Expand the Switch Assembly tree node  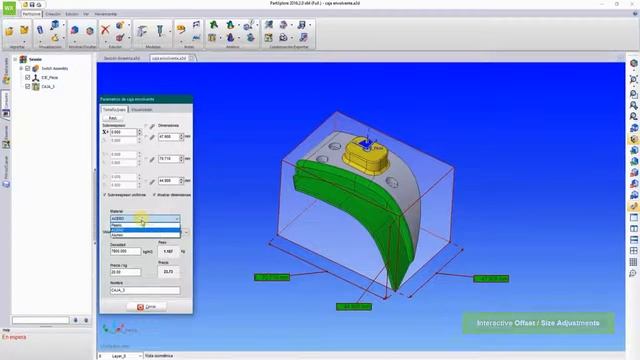(21, 68)
